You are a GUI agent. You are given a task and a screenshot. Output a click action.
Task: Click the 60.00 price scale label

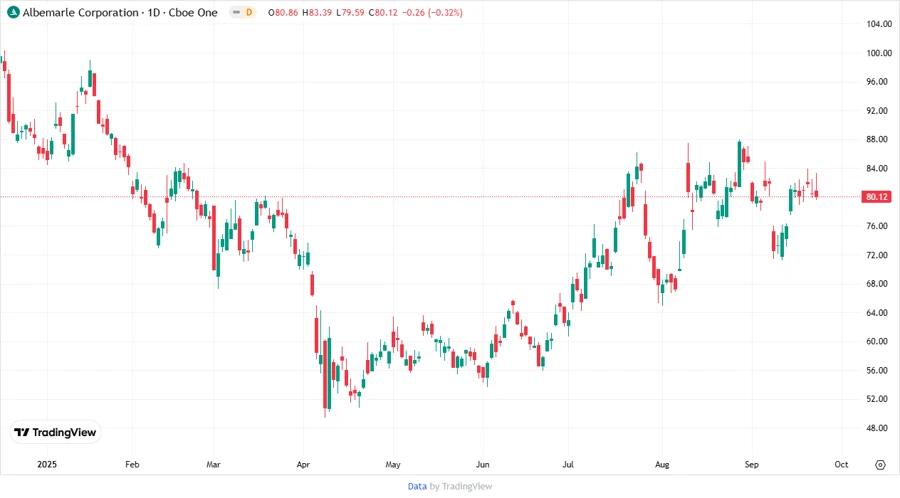click(x=876, y=341)
